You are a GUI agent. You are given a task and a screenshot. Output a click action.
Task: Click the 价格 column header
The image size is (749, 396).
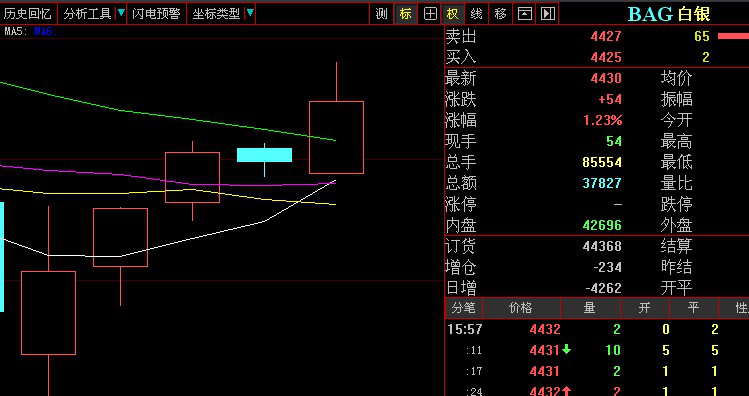click(521, 308)
